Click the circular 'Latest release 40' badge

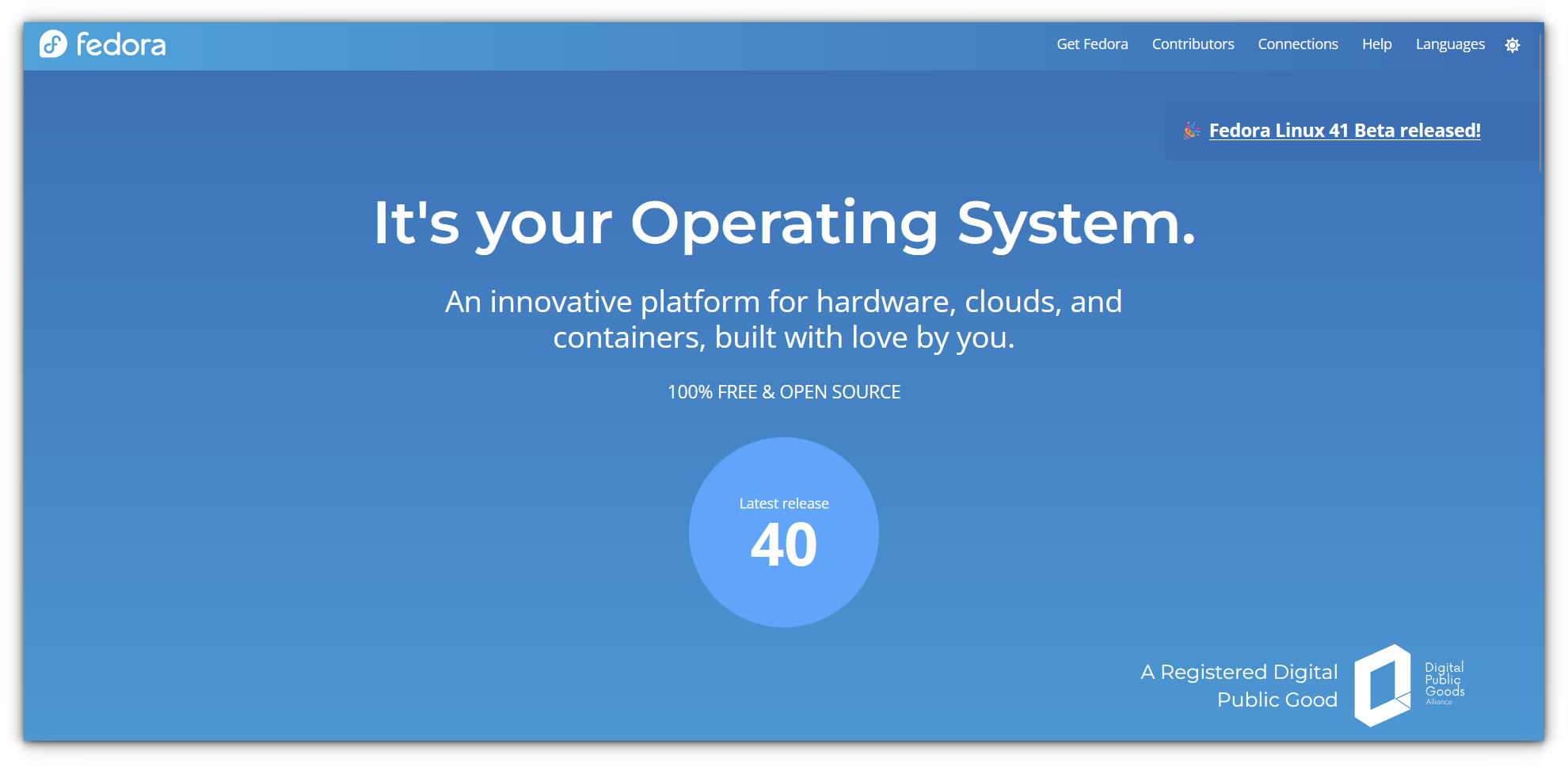pos(784,531)
